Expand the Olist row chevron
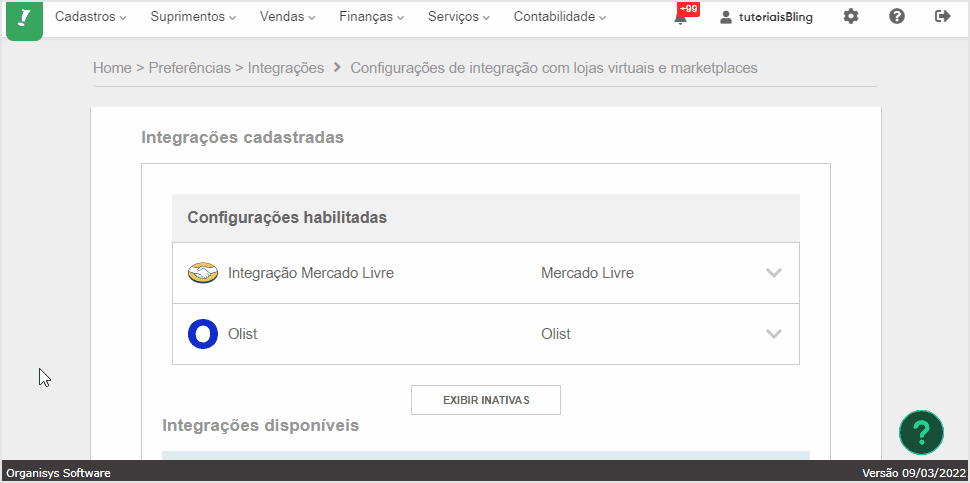970x483 pixels. click(x=774, y=334)
